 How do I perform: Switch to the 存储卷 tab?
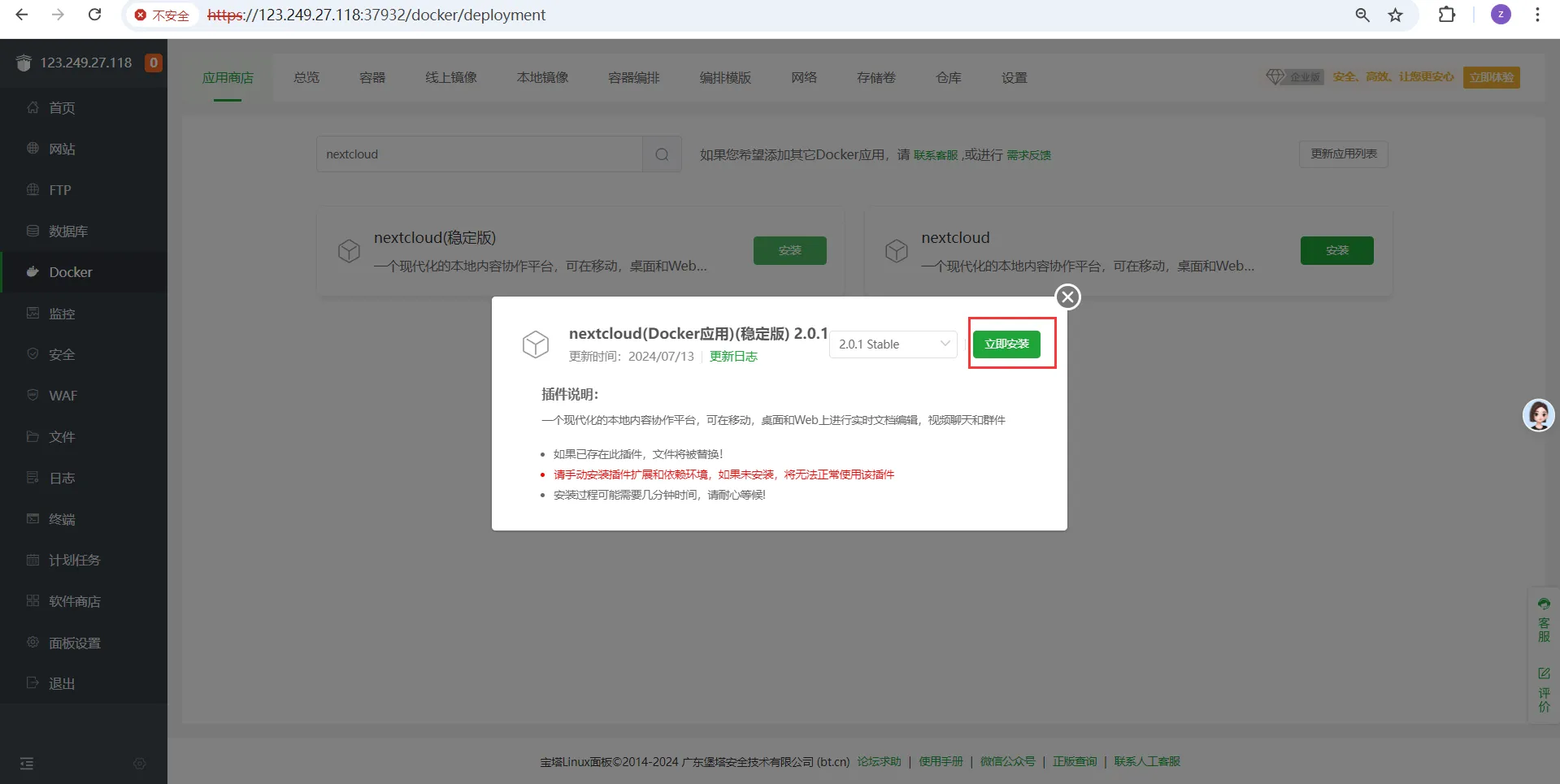tap(876, 78)
